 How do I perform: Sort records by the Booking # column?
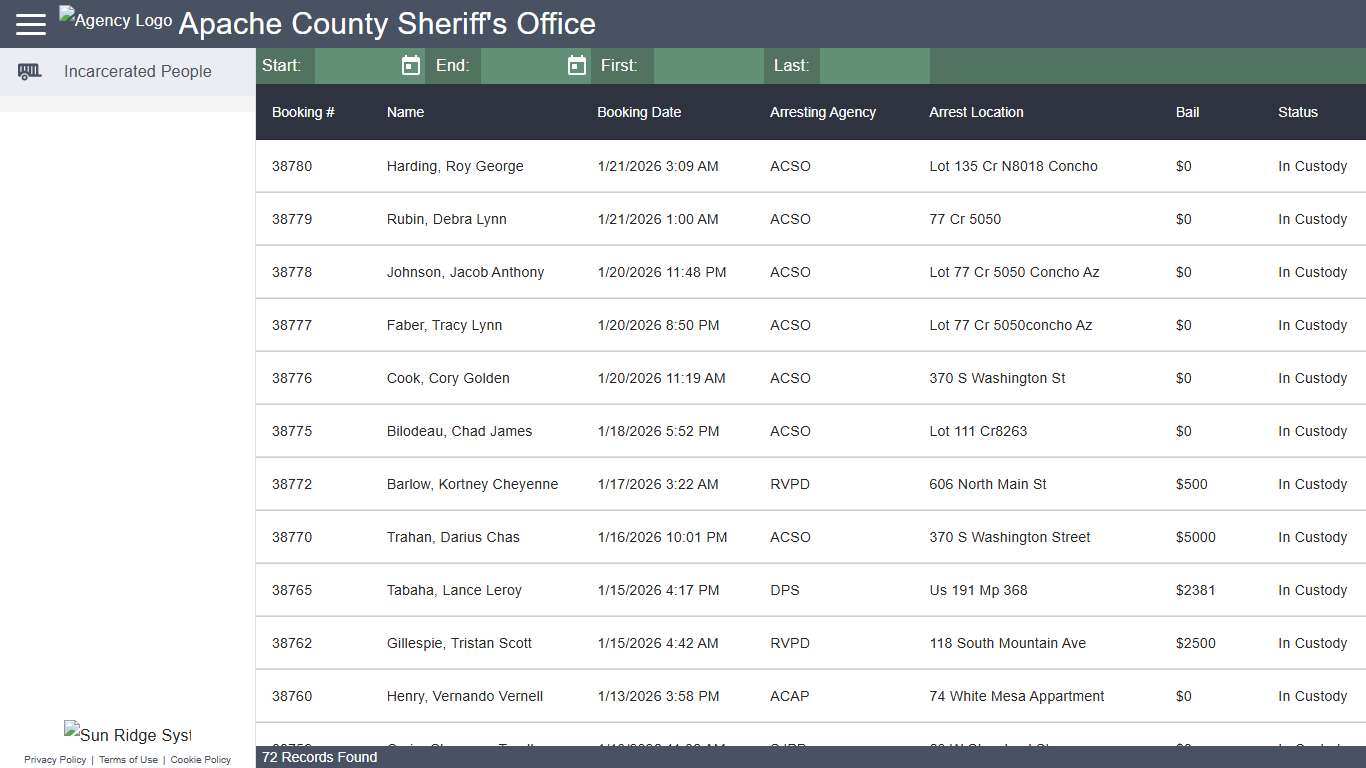(x=303, y=112)
